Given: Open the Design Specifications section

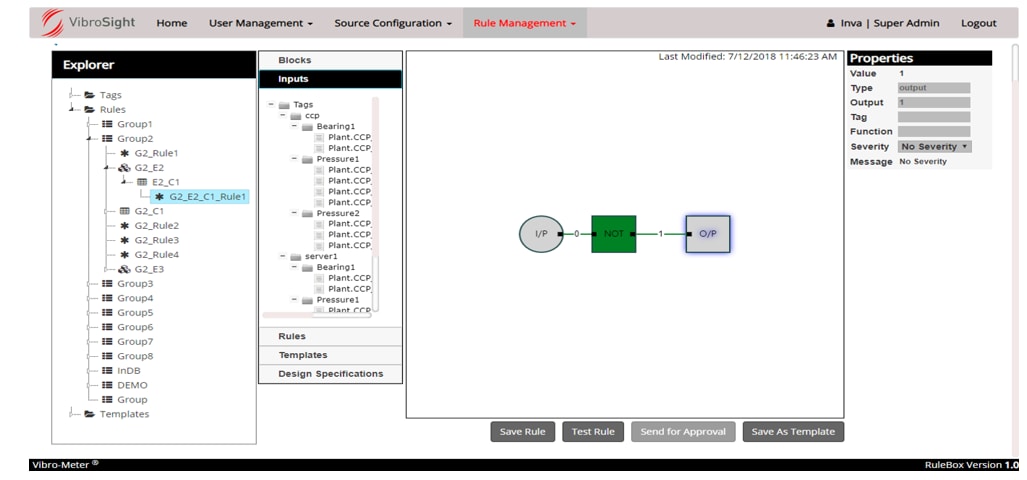Looking at the screenshot, I should coord(330,374).
